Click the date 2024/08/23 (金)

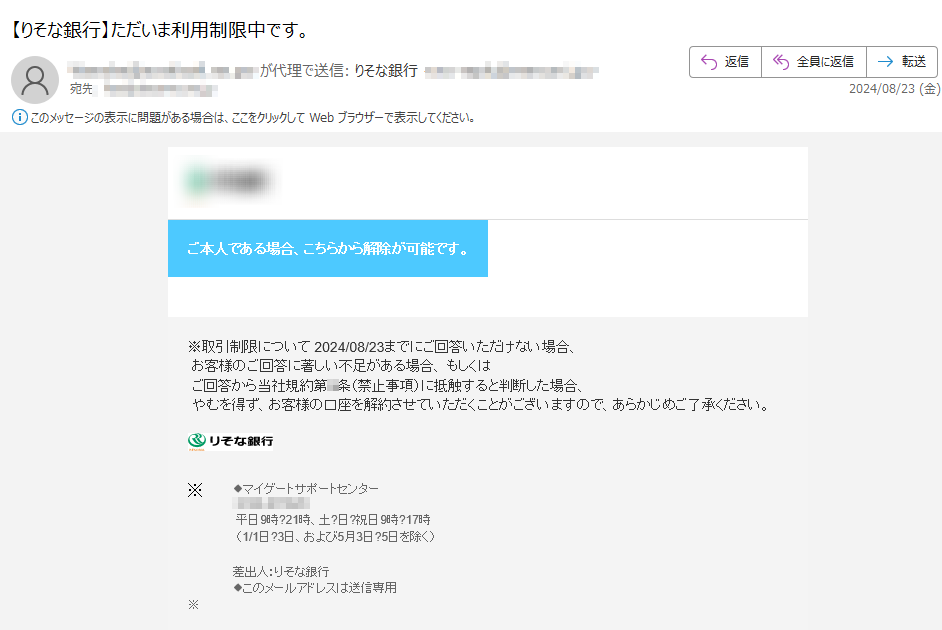coord(894,89)
